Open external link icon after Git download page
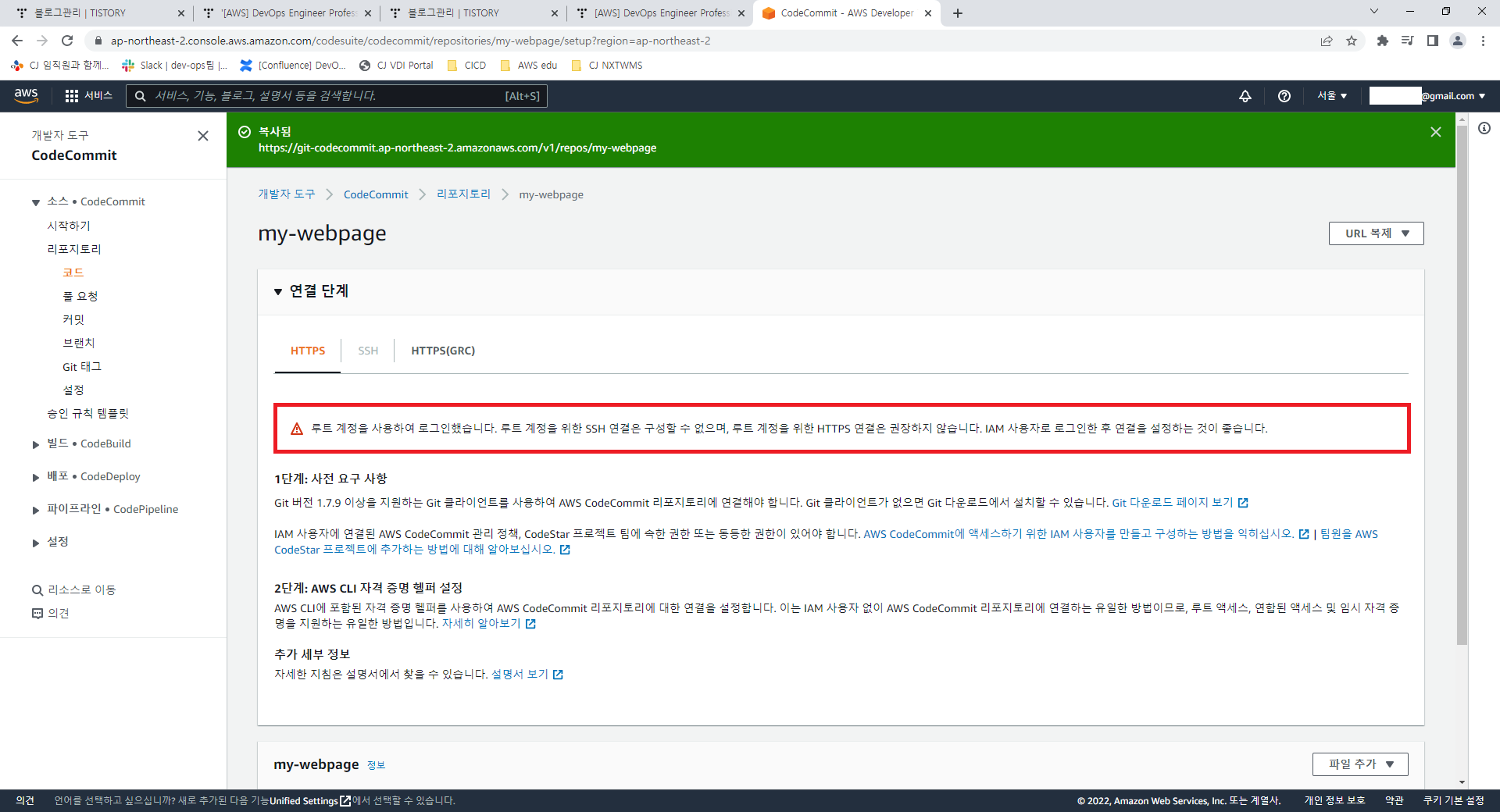This screenshot has width=1500, height=812. [1243, 503]
